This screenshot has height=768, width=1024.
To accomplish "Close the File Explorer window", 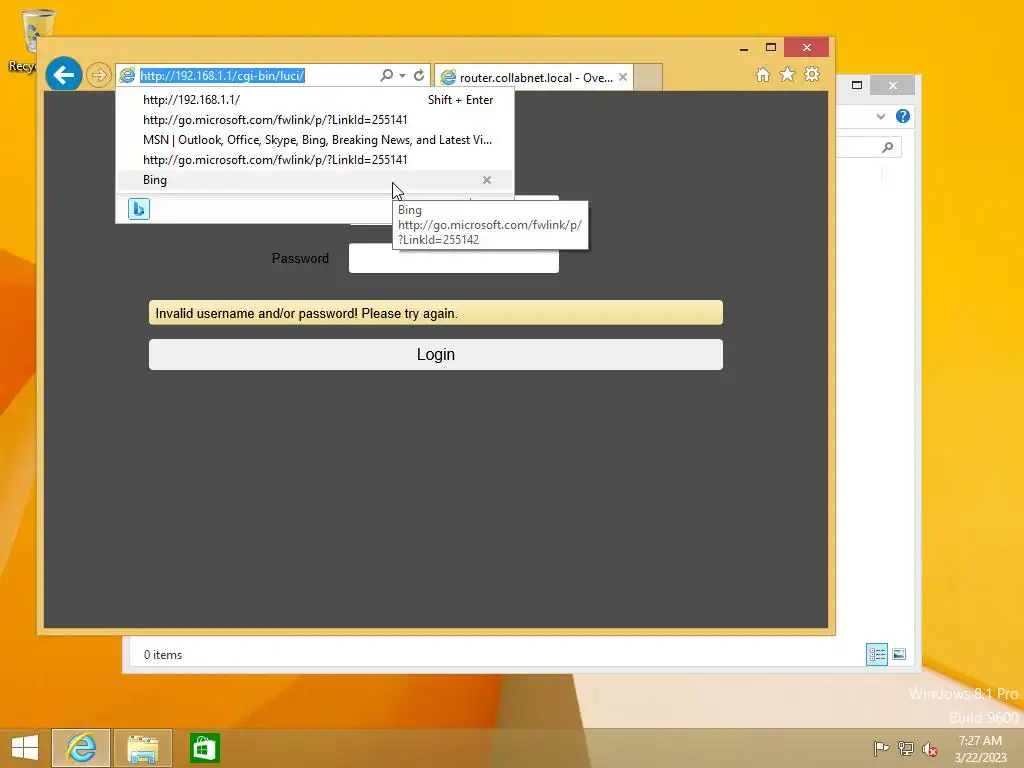I will (x=893, y=86).
